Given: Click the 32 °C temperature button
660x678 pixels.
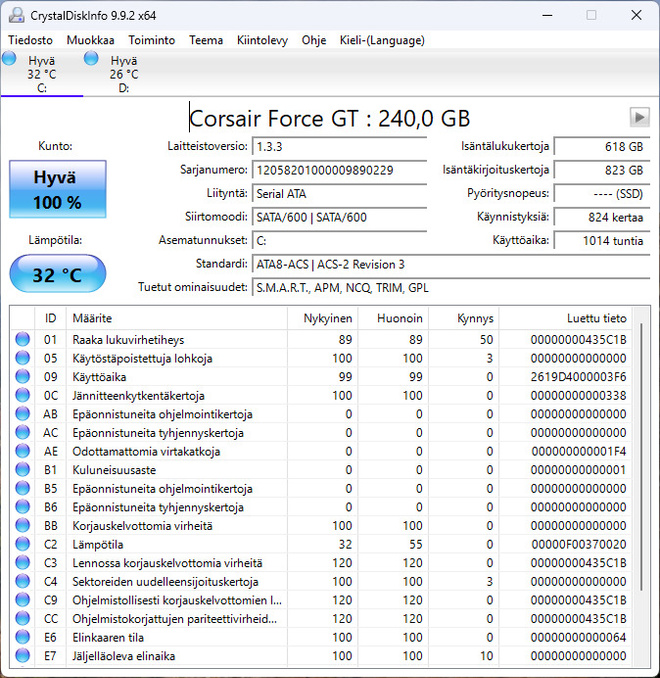Looking at the screenshot, I should pos(58,274).
